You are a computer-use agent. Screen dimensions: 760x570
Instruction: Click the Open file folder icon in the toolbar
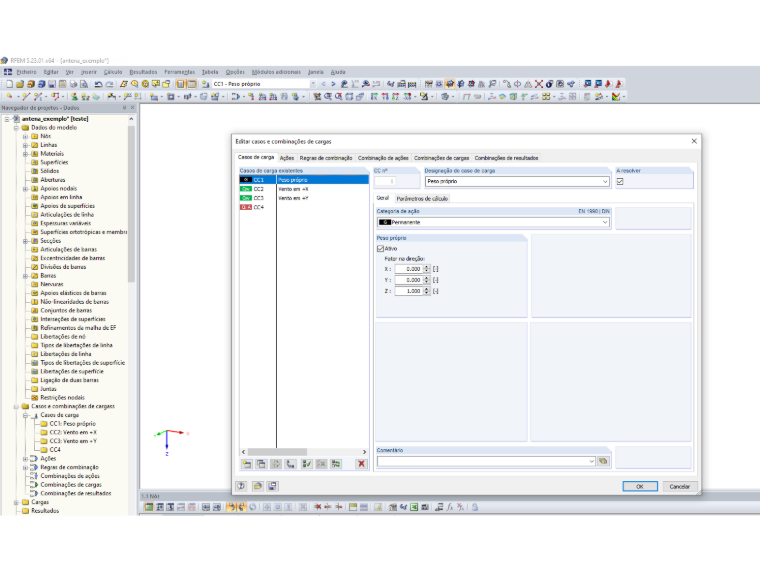click(20, 84)
